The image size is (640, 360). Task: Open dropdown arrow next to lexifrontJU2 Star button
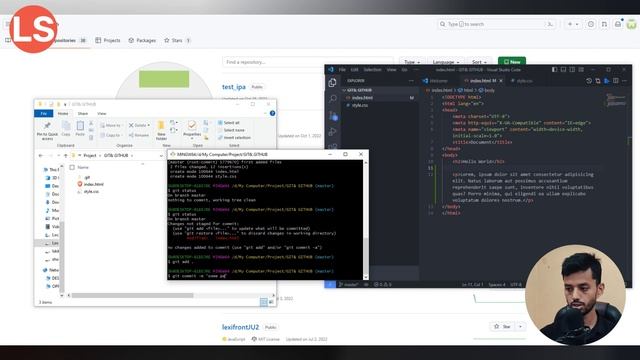[520, 327]
